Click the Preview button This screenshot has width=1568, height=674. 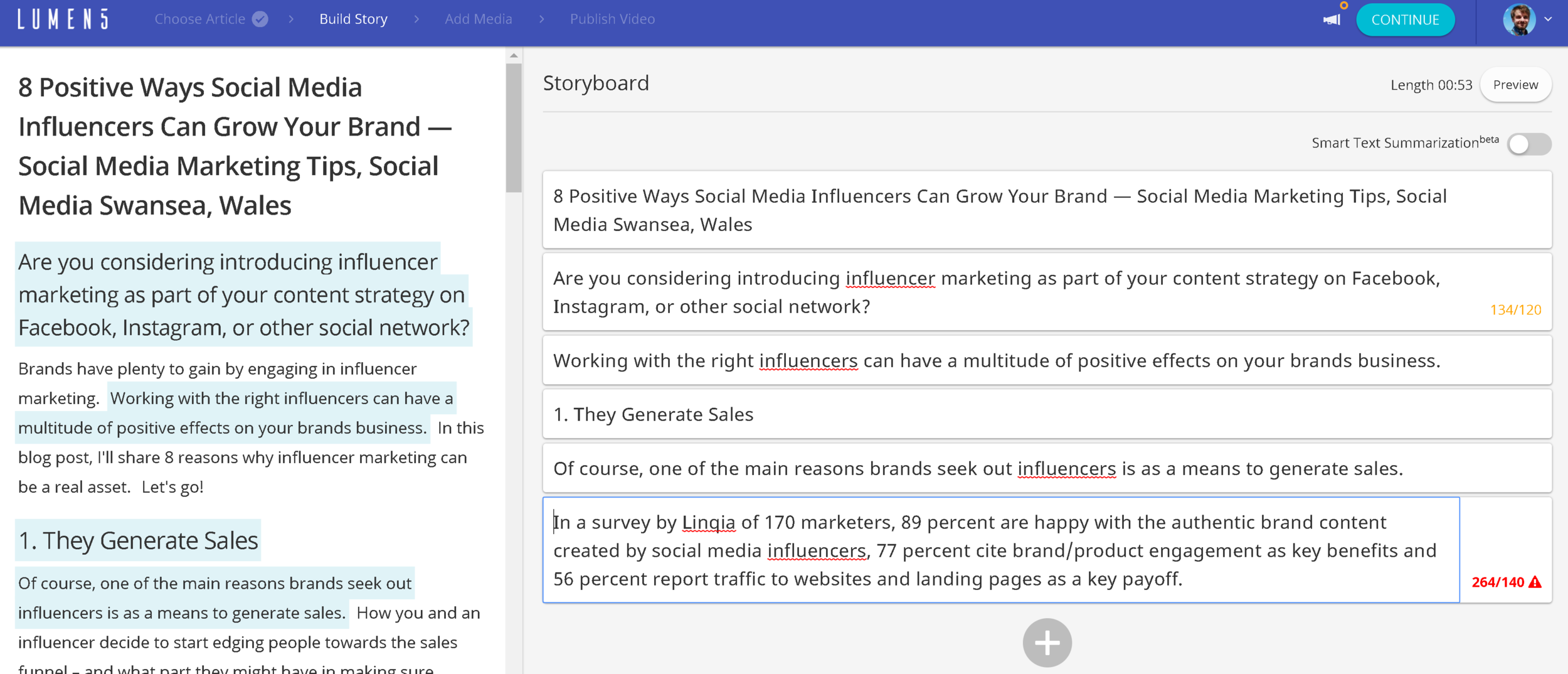(x=1515, y=85)
